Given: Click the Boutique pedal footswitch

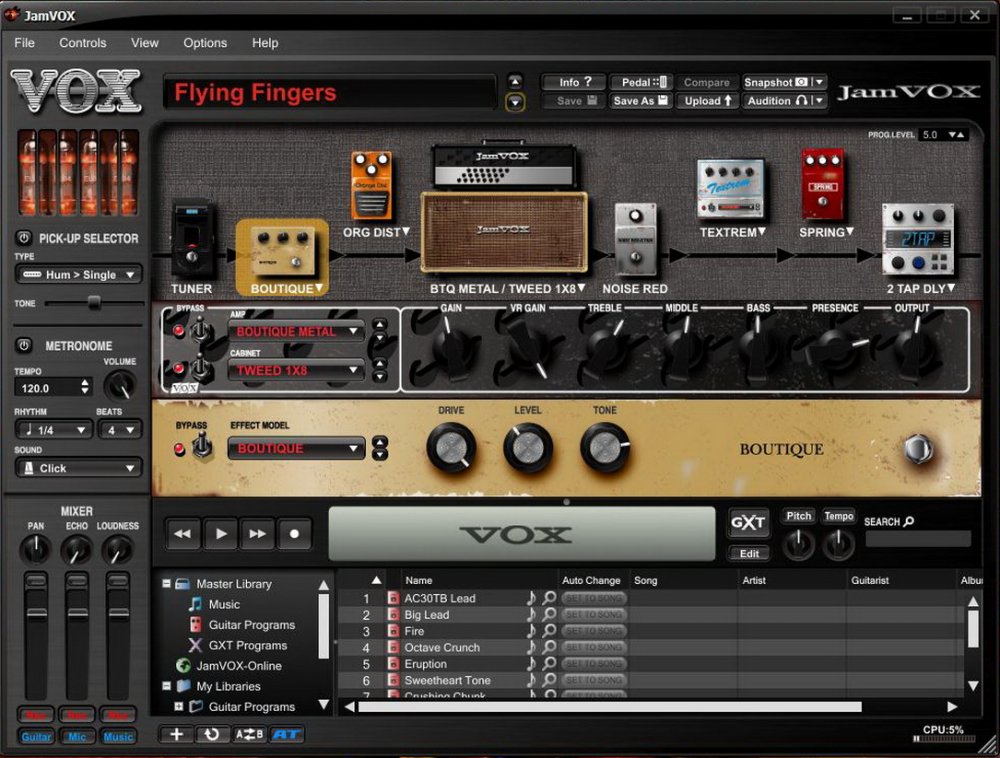Looking at the screenshot, I should [918, 448].
